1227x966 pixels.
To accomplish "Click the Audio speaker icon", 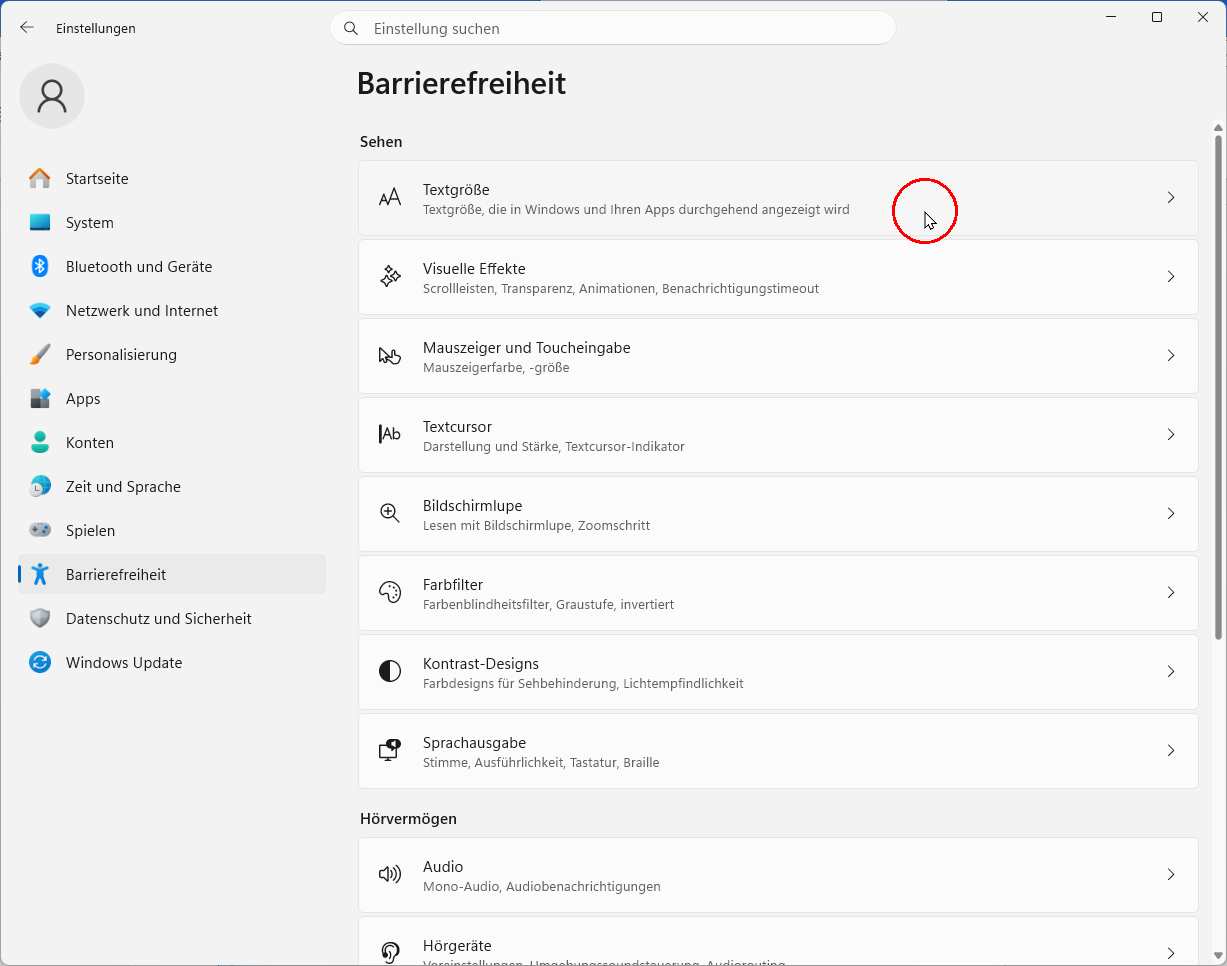I will coord(390,875).
